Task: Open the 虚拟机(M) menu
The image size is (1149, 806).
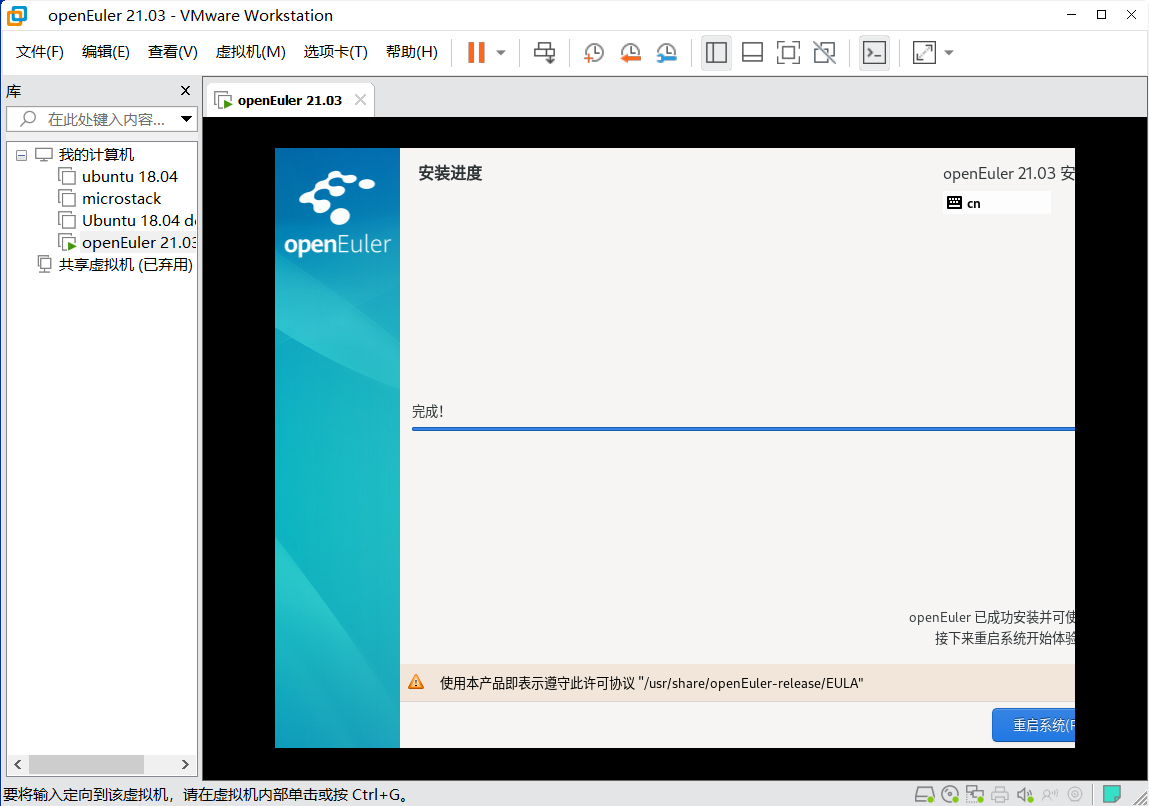Action: pyautogui.click(x=250, y=52)
